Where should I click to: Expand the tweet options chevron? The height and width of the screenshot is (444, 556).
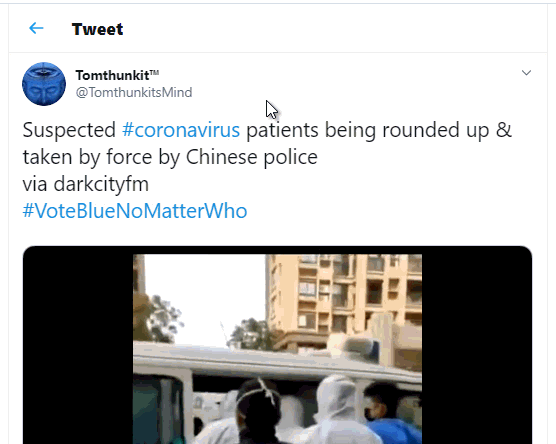[527, 73]
